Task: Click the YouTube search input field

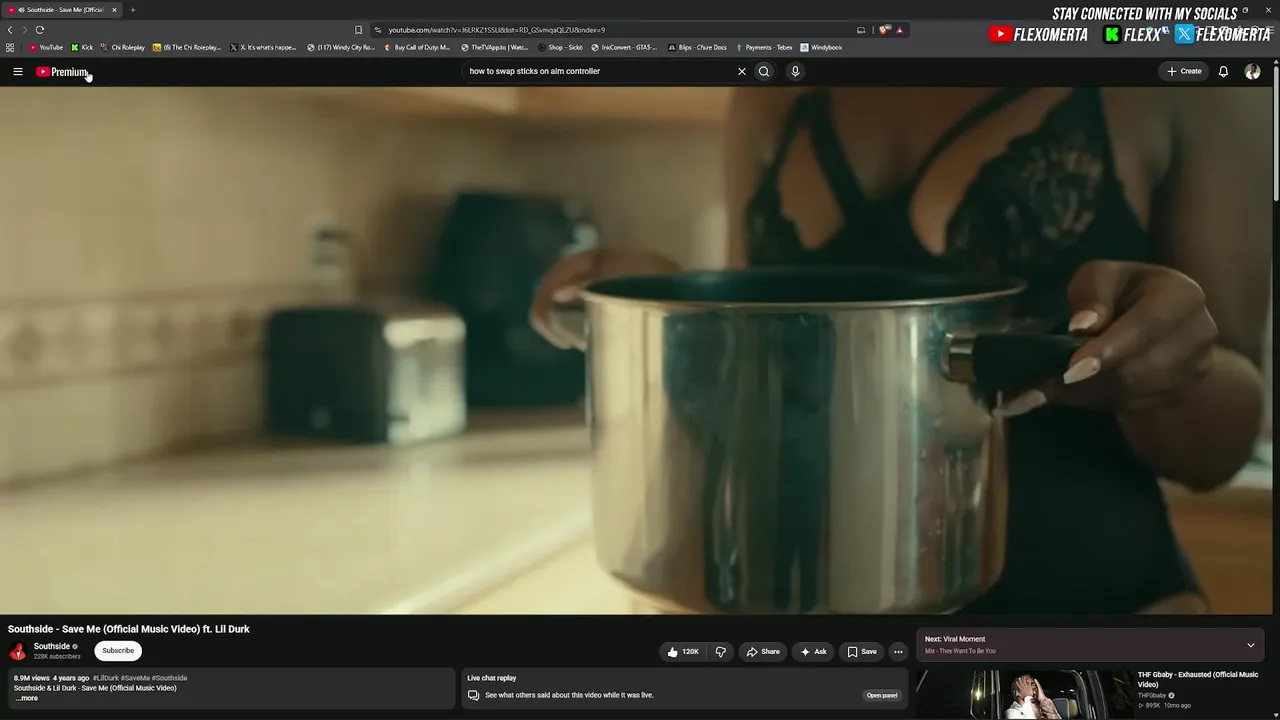Action: point(600,71)
